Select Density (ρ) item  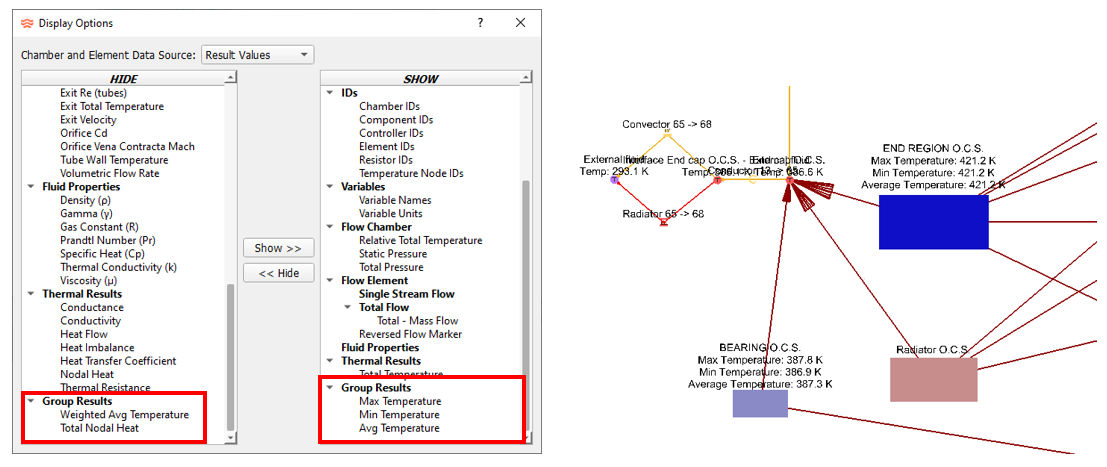click(x=85, y=200)
